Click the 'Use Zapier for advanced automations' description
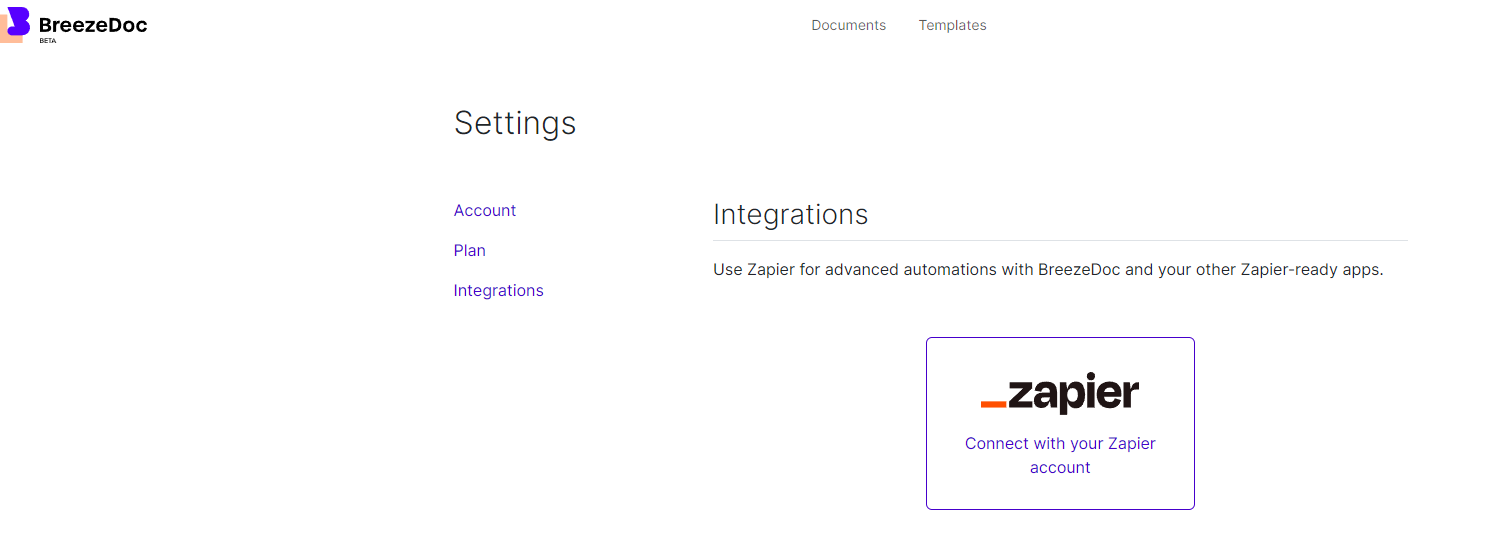 tap(1048, 270)
